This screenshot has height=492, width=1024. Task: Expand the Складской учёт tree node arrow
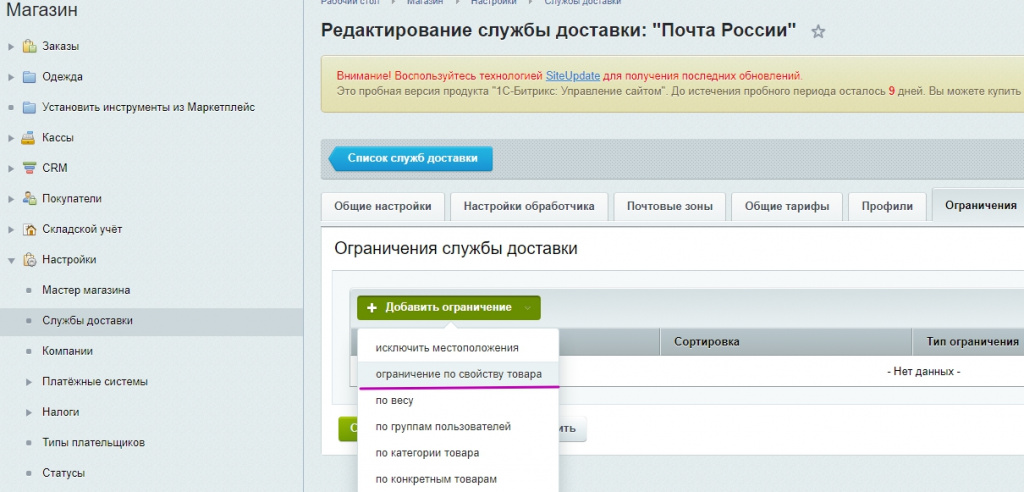click(11, 229)
